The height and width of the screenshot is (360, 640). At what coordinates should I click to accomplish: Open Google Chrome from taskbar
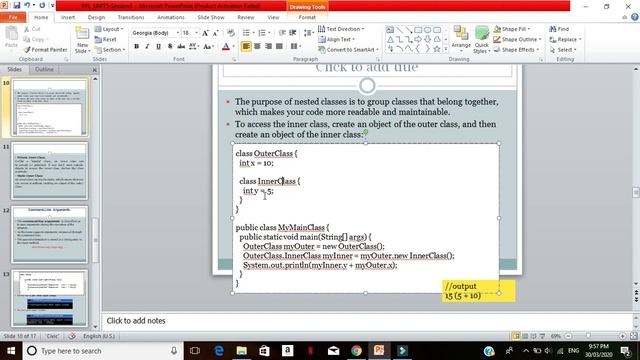coord(356,351)
